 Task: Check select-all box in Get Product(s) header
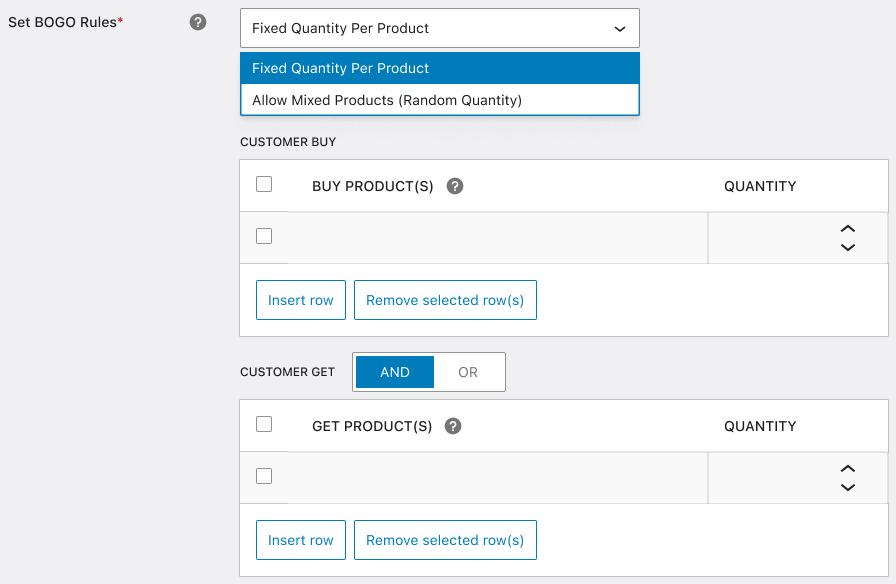[x=264, y=424]
